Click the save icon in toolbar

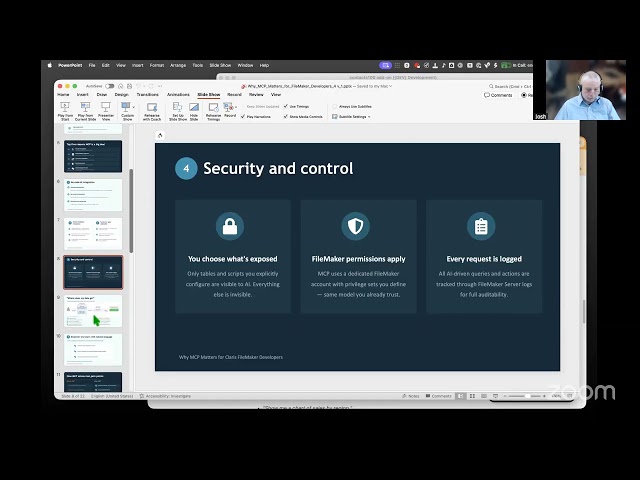[x=129, y=86]
